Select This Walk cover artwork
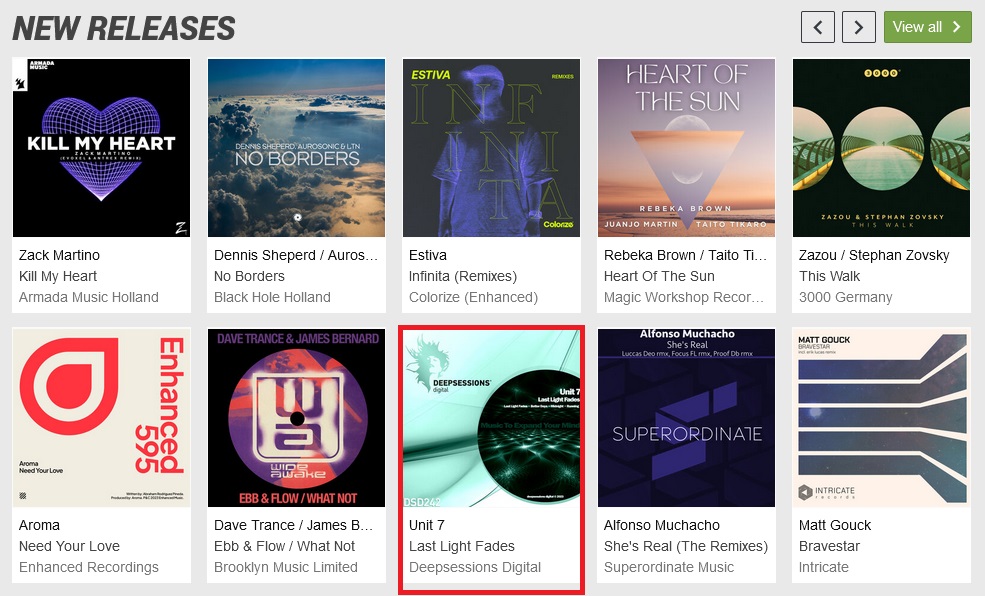Screen dimensions: 985x596 pyautogui.click(x=881, y=148)
